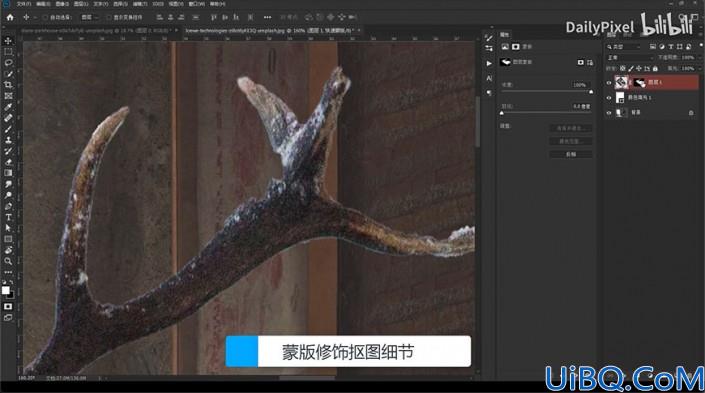Open options bar overflow three-dots menu
Screen dimensions: 705x393
click(268, 17)
